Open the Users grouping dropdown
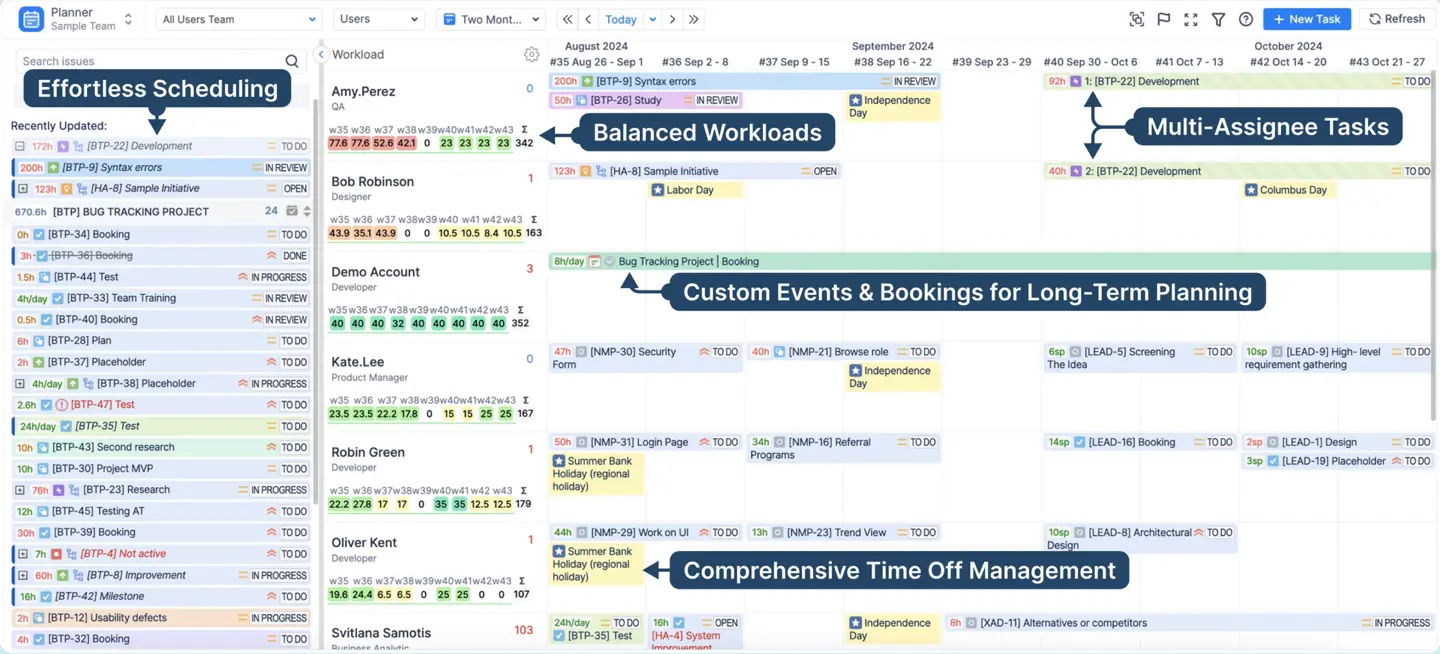 378,18
